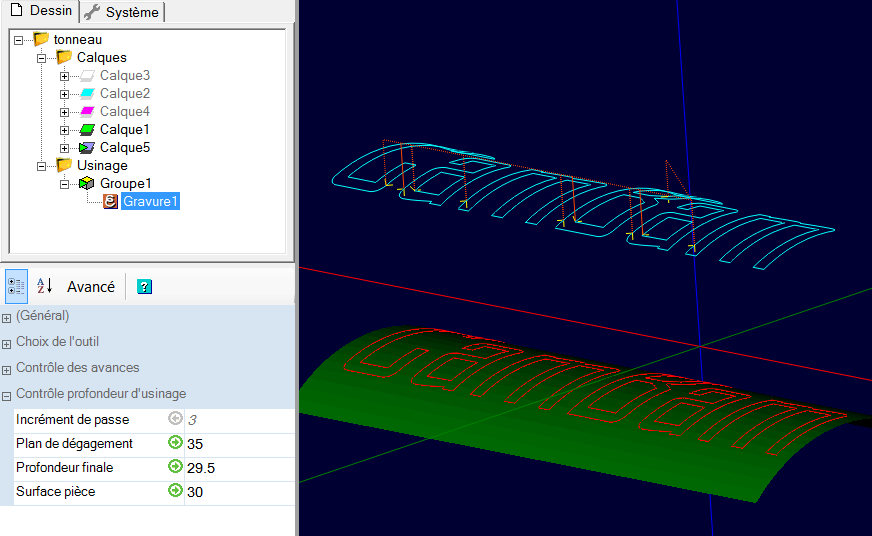Expand the (Général) property group
Viewport: 872px width, 536px height.
click(x=7, y=319)
